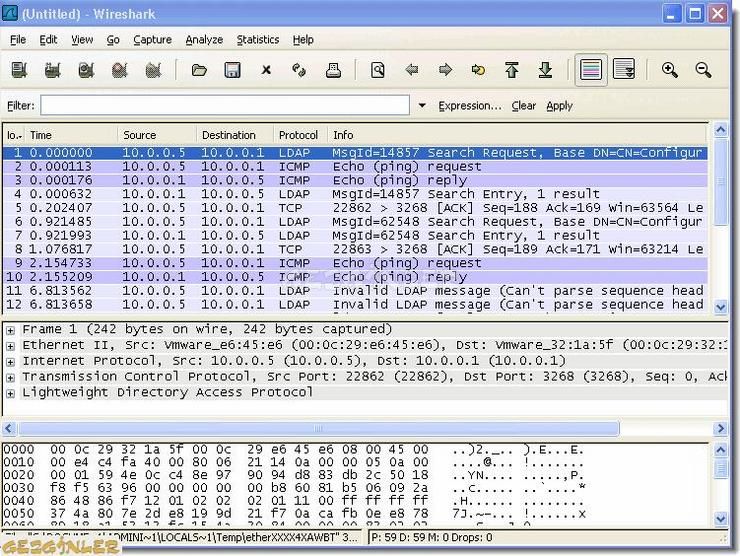Open the capture interfaces list icon
The width and height of the screenshot is (740, 556).
click(x=19, y=70)
